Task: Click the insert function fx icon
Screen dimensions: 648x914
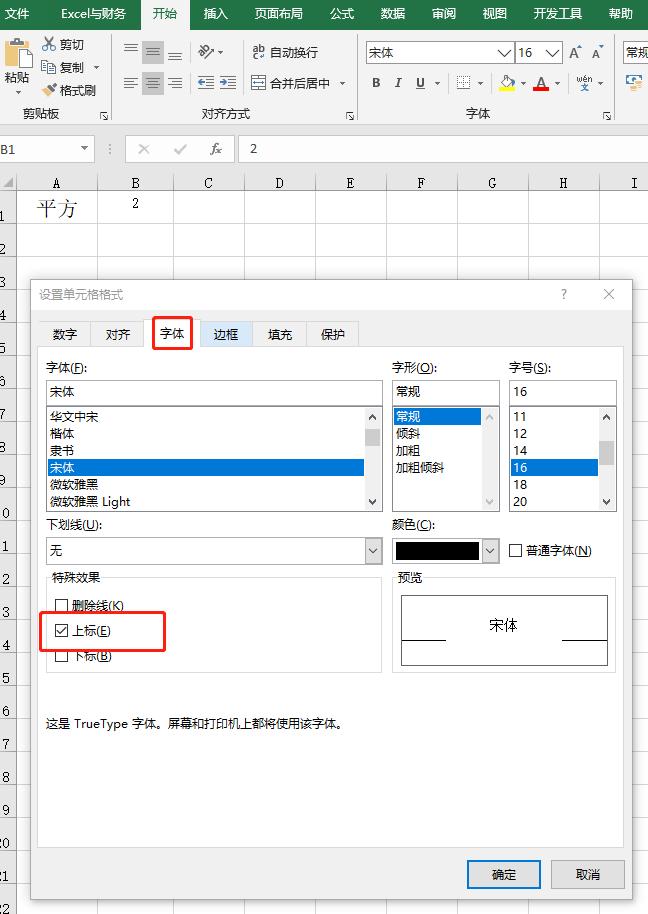Action: (x=216, y=149)
